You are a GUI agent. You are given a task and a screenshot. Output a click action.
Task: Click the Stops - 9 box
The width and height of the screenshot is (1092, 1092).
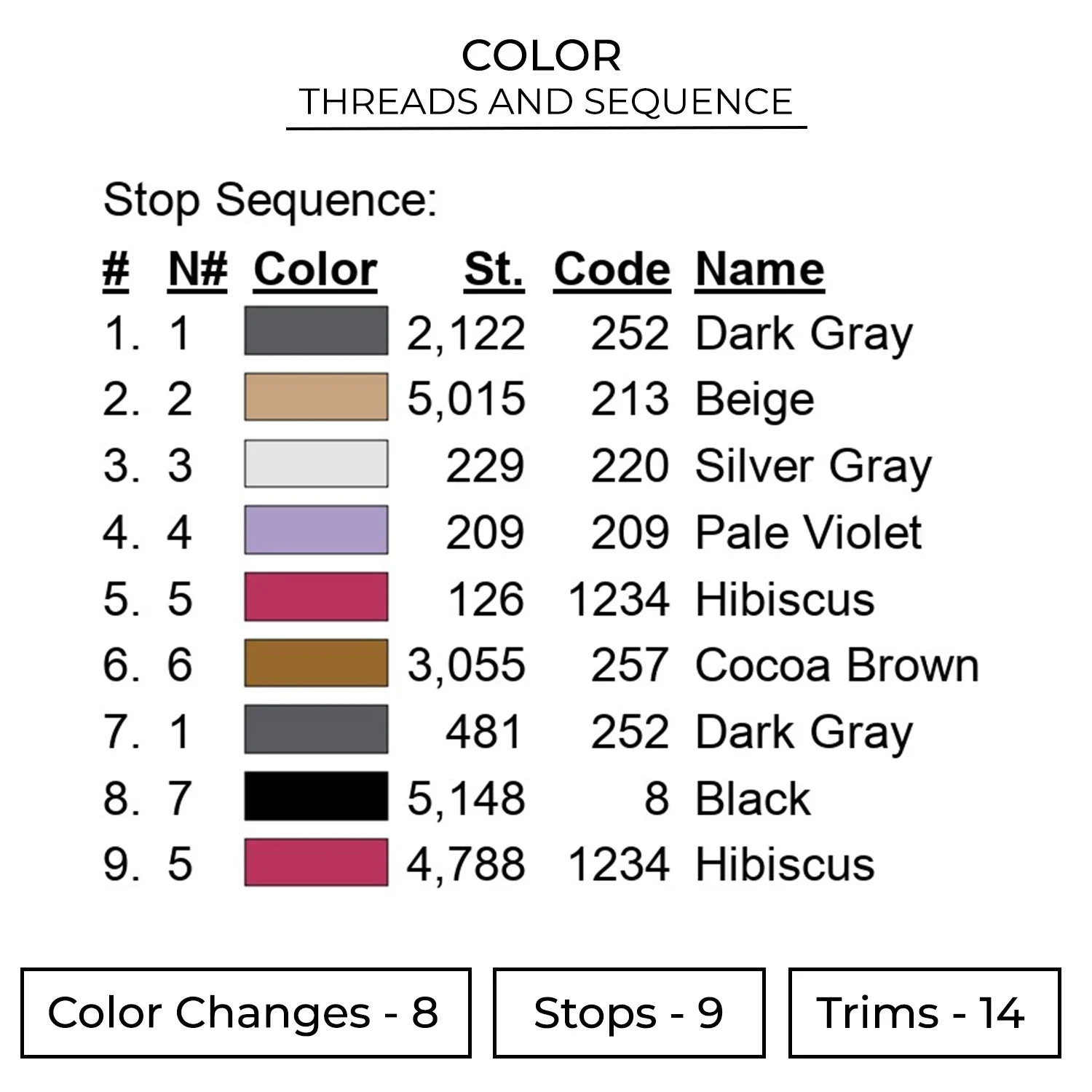629,1013
